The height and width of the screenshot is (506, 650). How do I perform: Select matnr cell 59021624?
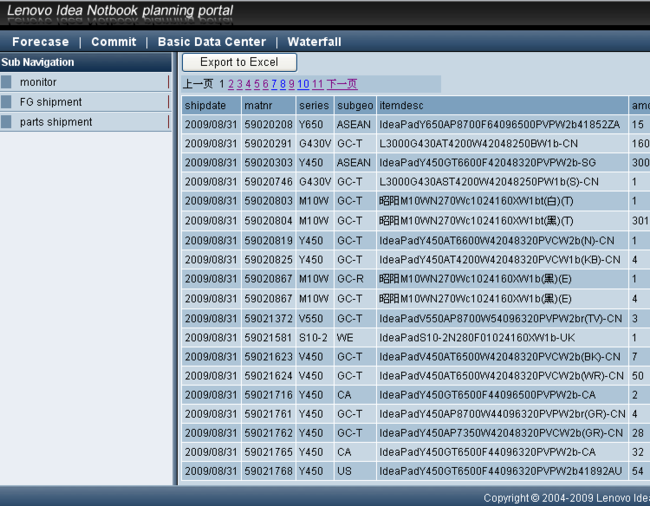click(x=269, y=375)
